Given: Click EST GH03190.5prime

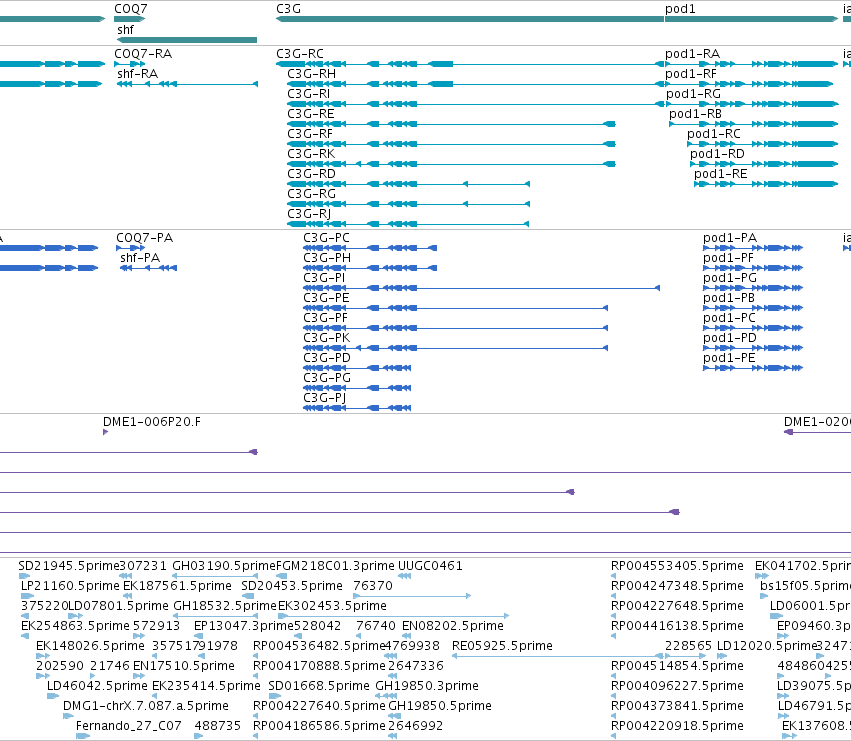Looking at the screenshot, I should tap(224, 566).
